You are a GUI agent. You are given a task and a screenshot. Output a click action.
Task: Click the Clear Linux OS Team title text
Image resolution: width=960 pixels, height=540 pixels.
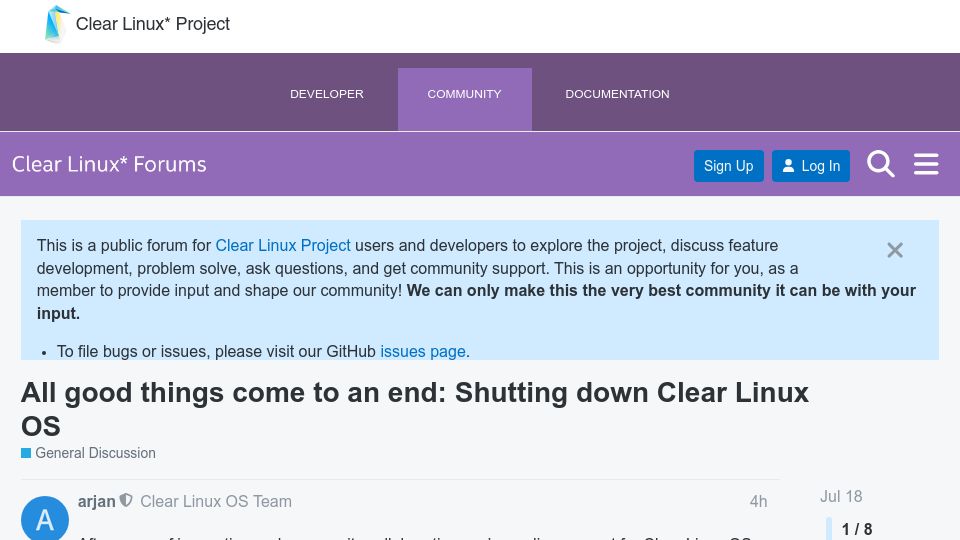pos(216,501)
